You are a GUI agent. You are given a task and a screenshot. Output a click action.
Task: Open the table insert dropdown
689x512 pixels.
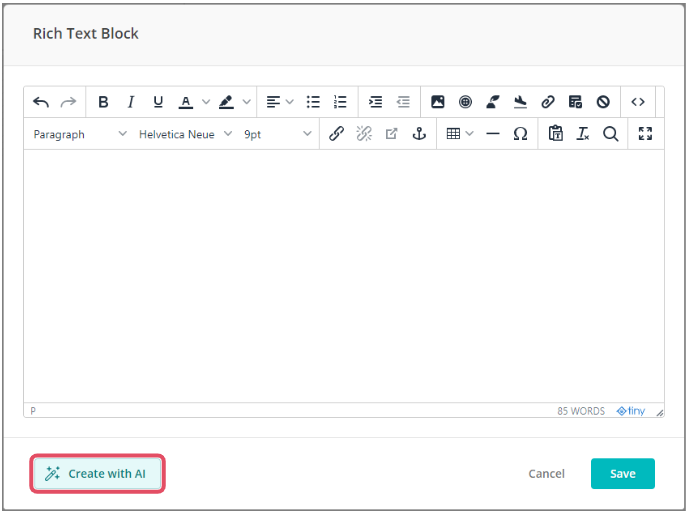pyautogui.click(x=460, y=134)
